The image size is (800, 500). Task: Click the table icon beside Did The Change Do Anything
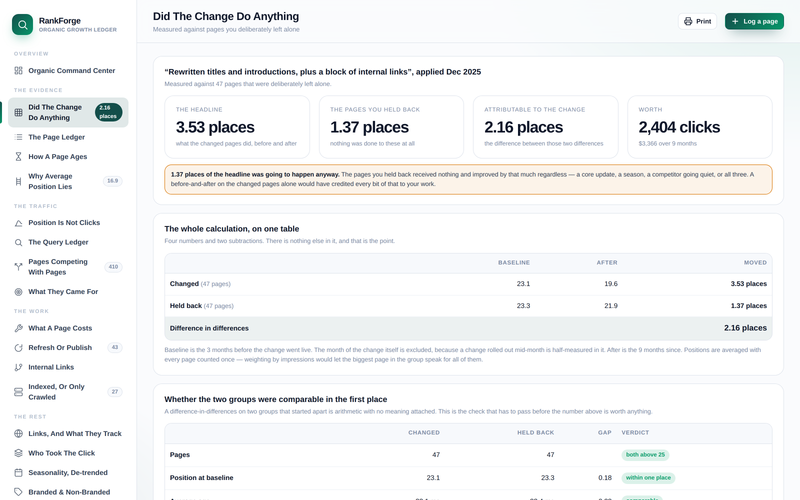18,112
